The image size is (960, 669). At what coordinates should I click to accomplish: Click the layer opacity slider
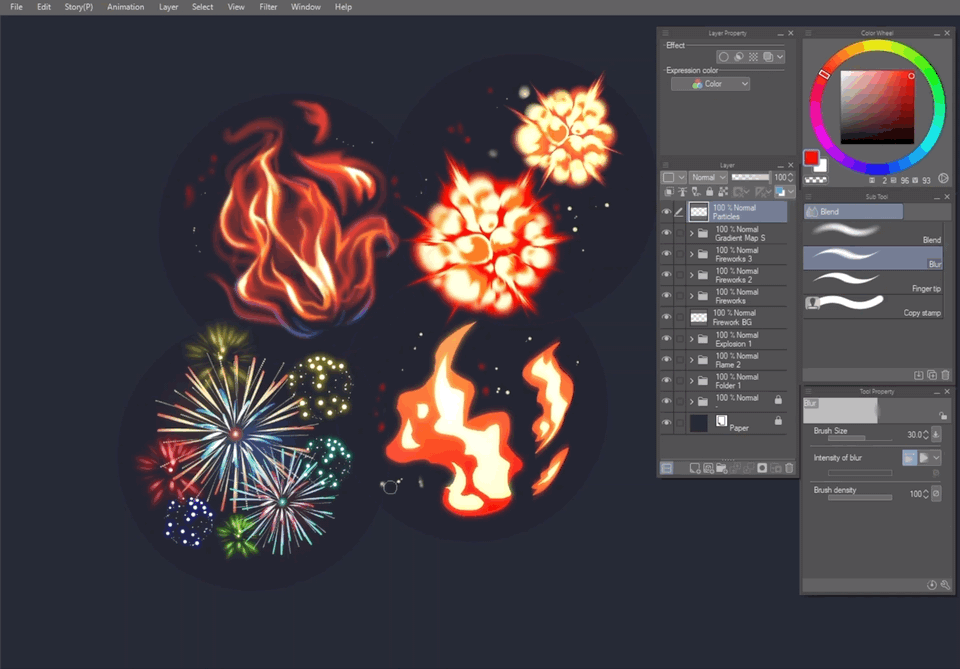click(x=751, y=178)
